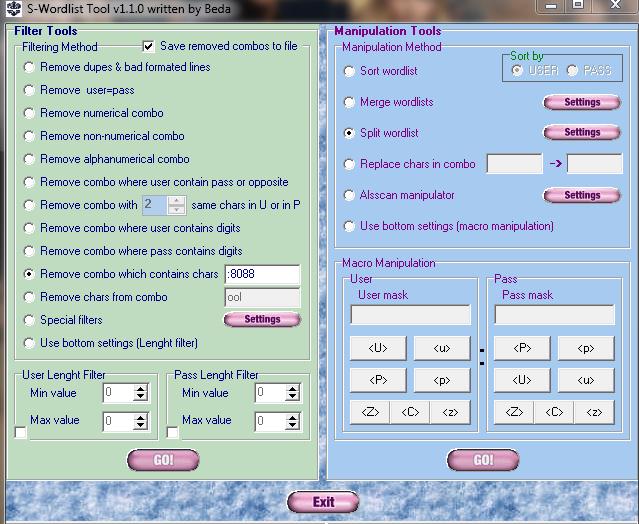
Task: Select Split wordlist radio button
Action: coord(349,133)
